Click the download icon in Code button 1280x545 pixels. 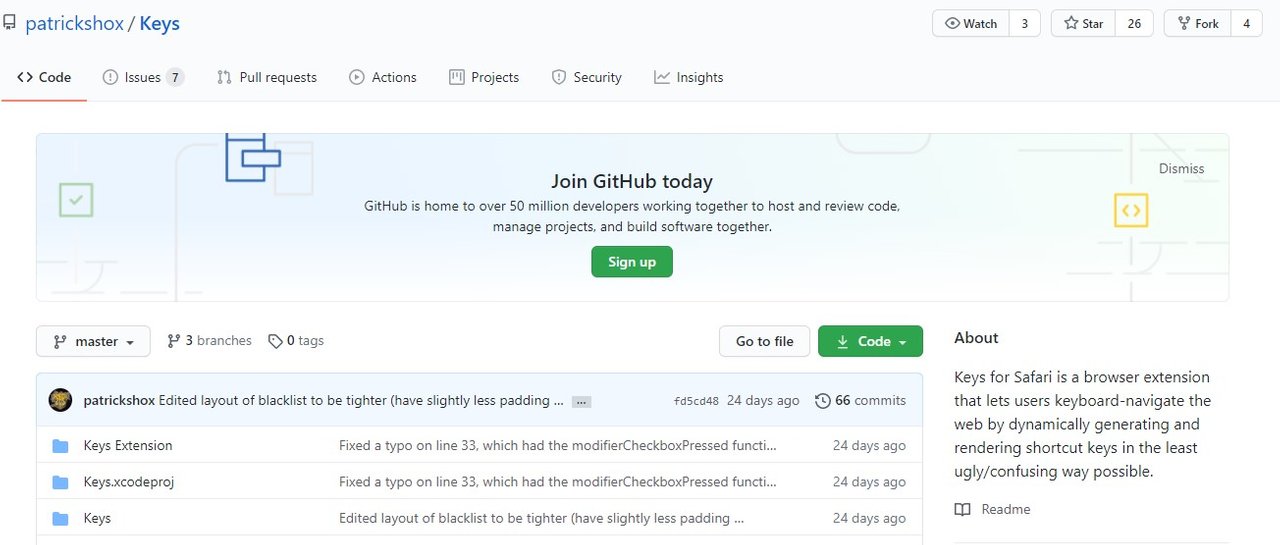(843, 341)
